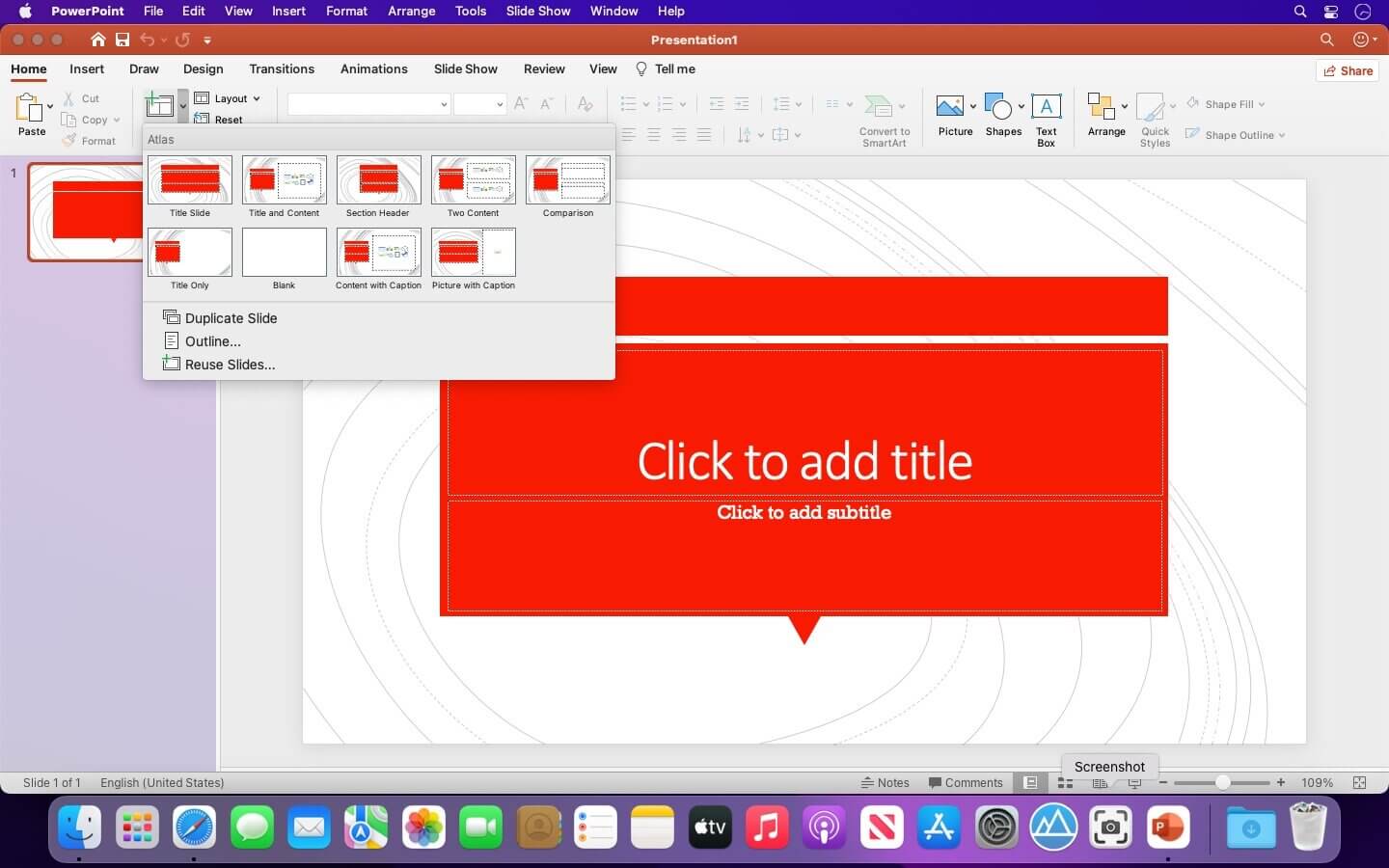Toggle numbered list formatting
Screen dimensions: 1389x868
667,104
